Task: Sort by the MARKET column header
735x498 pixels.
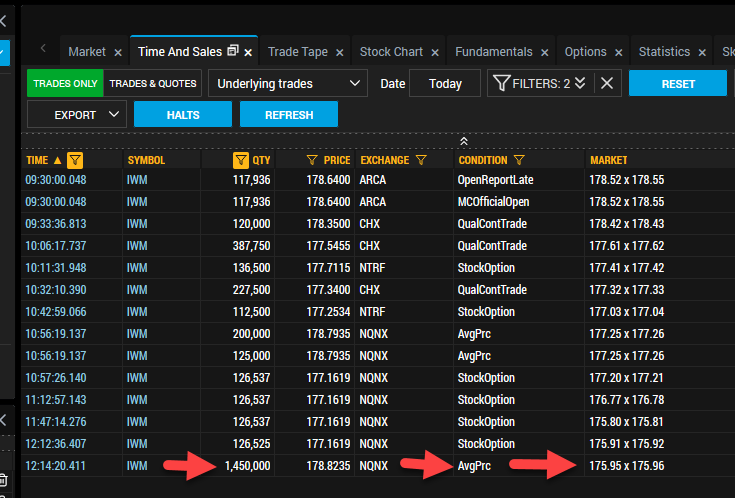Action: [x=608, y=160]
